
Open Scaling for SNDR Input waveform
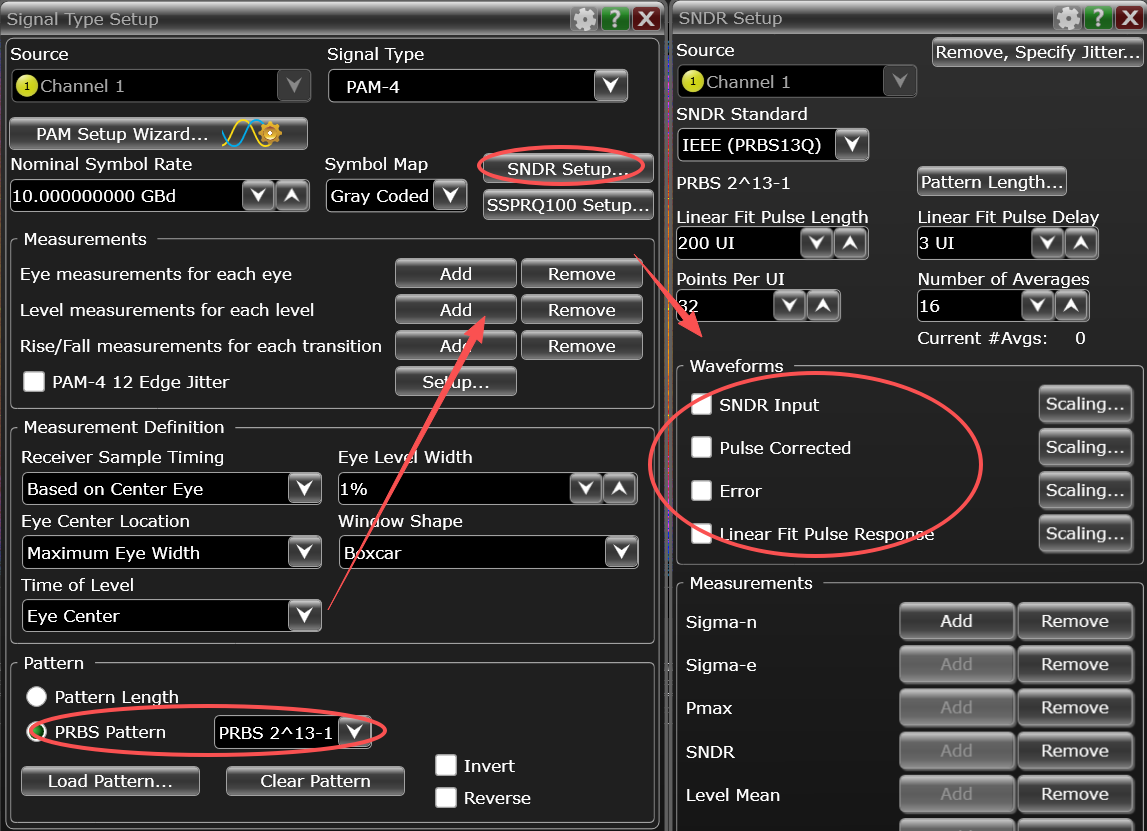click(x=1085, y=404)
